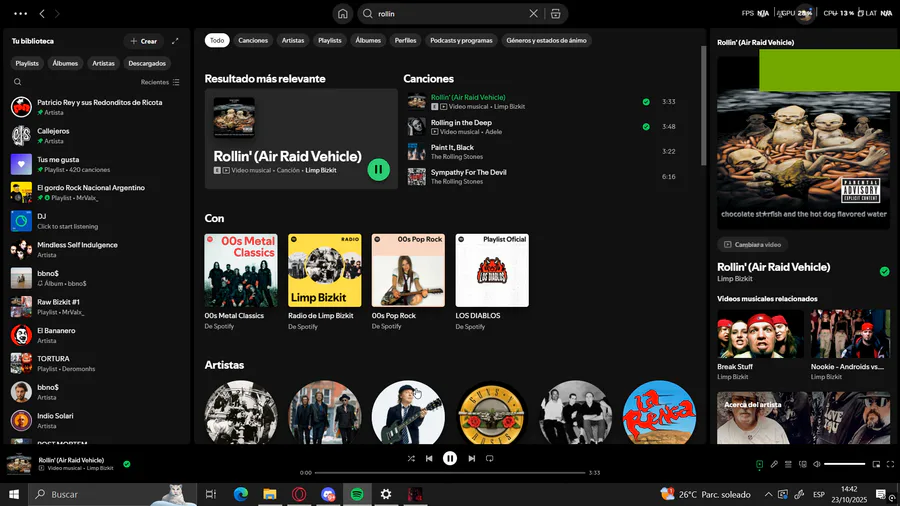Open El Bananero artist in library
Viewport: 900px width, 506px height.
coord(96,335)
